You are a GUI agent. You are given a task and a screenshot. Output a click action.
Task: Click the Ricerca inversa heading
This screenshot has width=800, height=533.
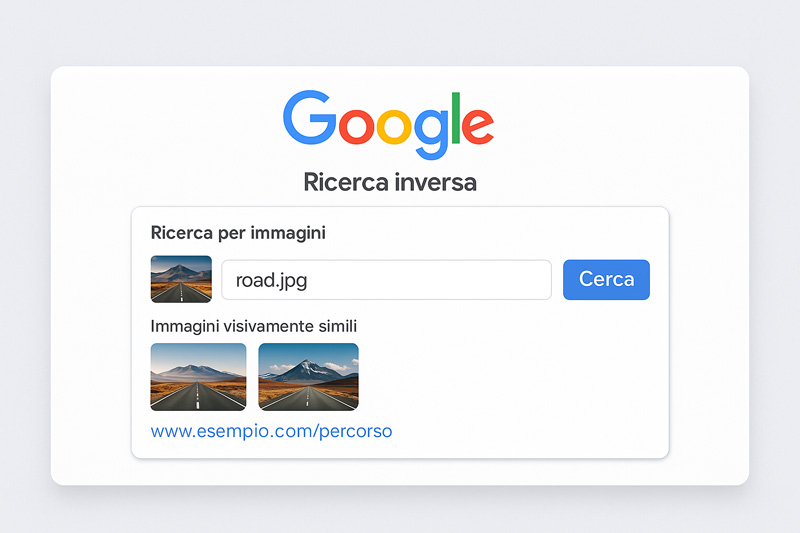click(390, 182)
